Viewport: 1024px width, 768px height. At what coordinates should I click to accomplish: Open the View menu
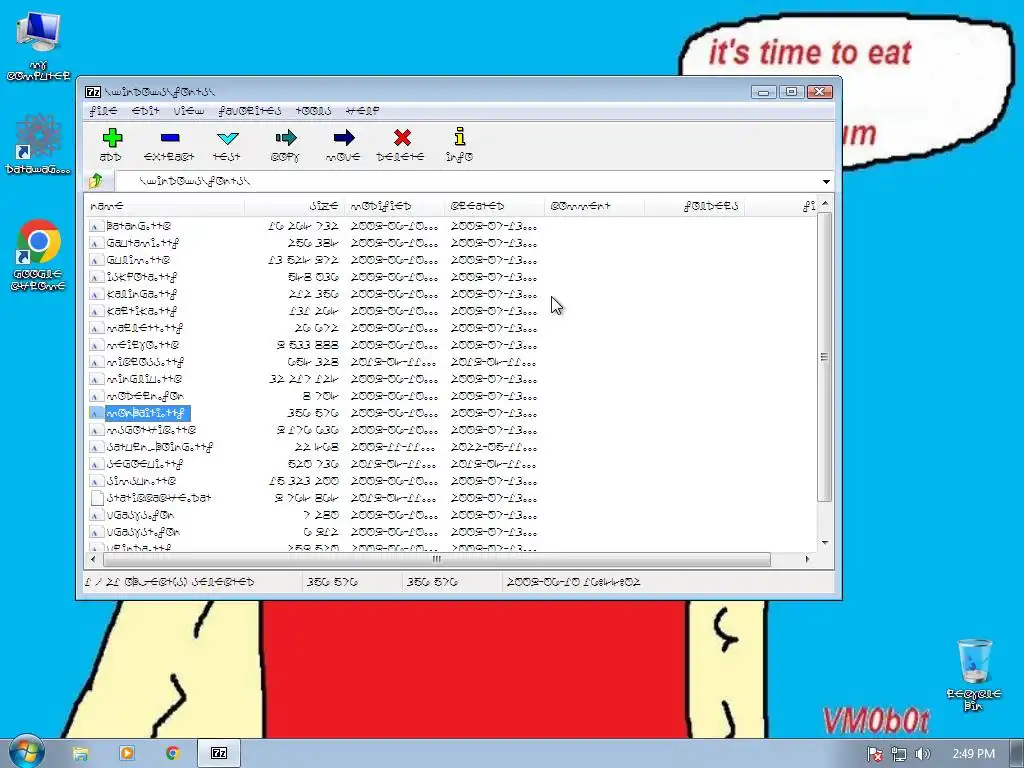tap(189, 111)
